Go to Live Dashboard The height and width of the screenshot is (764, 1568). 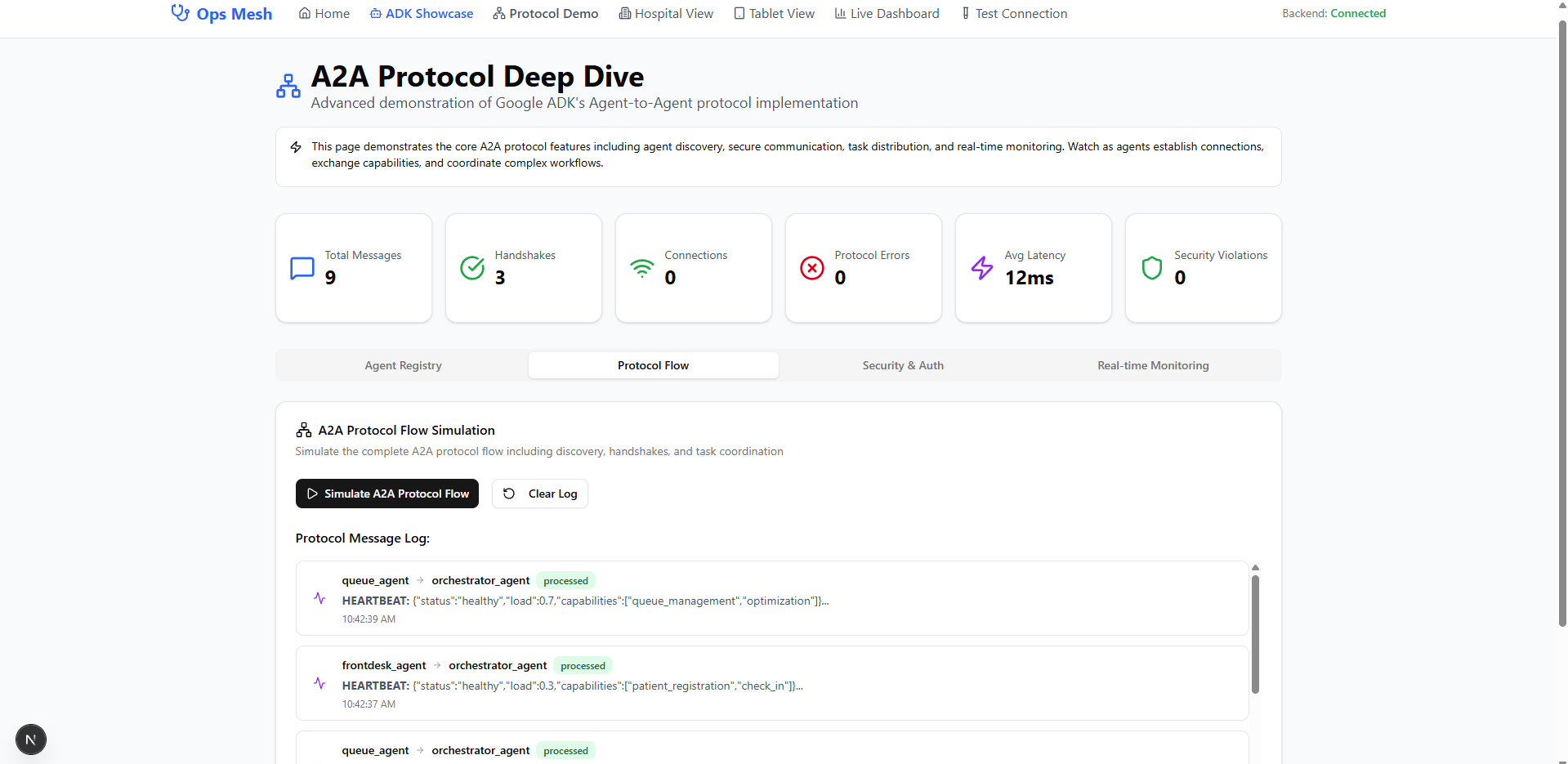click(887, 13)
